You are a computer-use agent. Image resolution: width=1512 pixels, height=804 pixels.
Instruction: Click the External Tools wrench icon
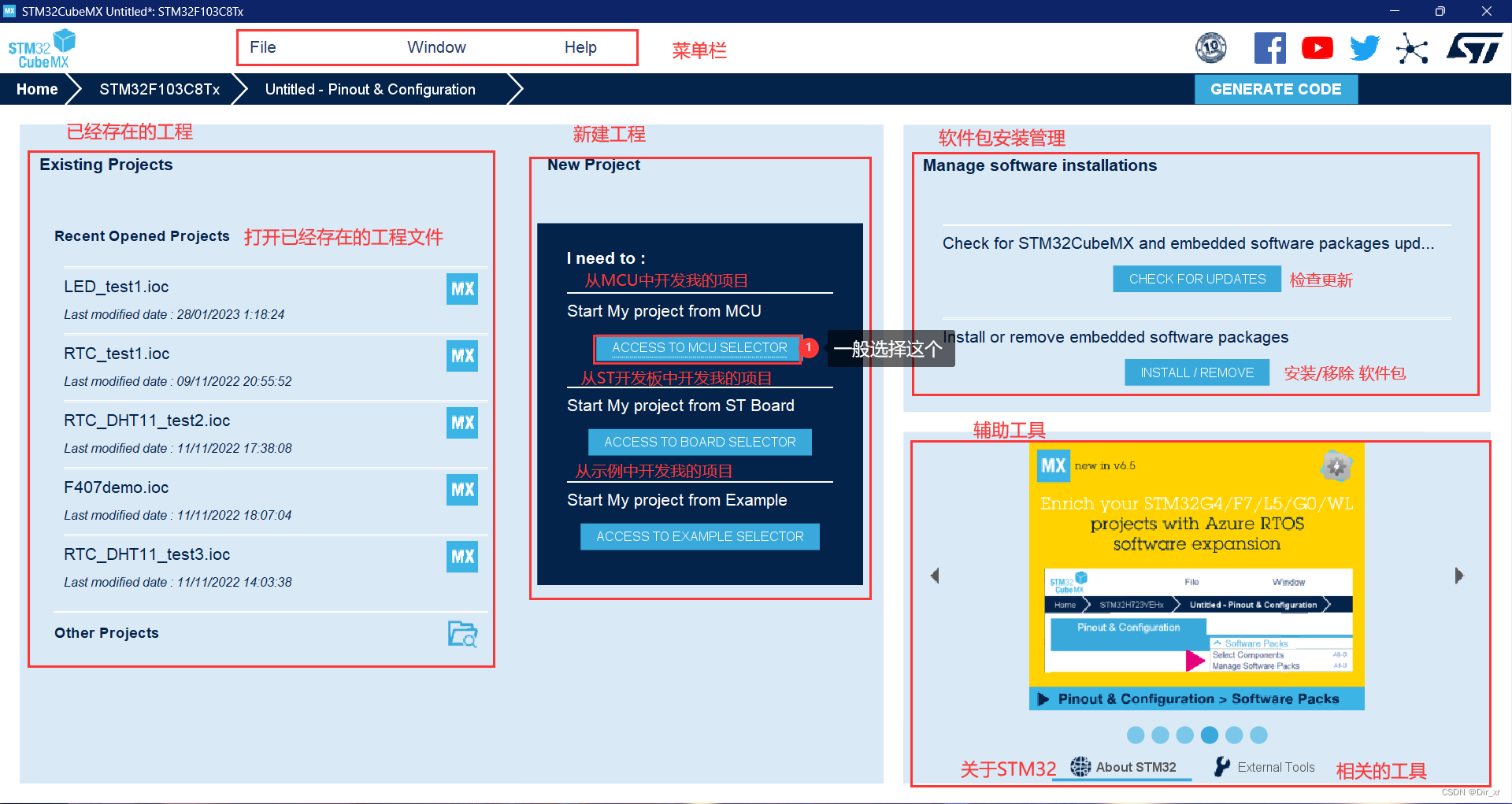coord(1221,767)
